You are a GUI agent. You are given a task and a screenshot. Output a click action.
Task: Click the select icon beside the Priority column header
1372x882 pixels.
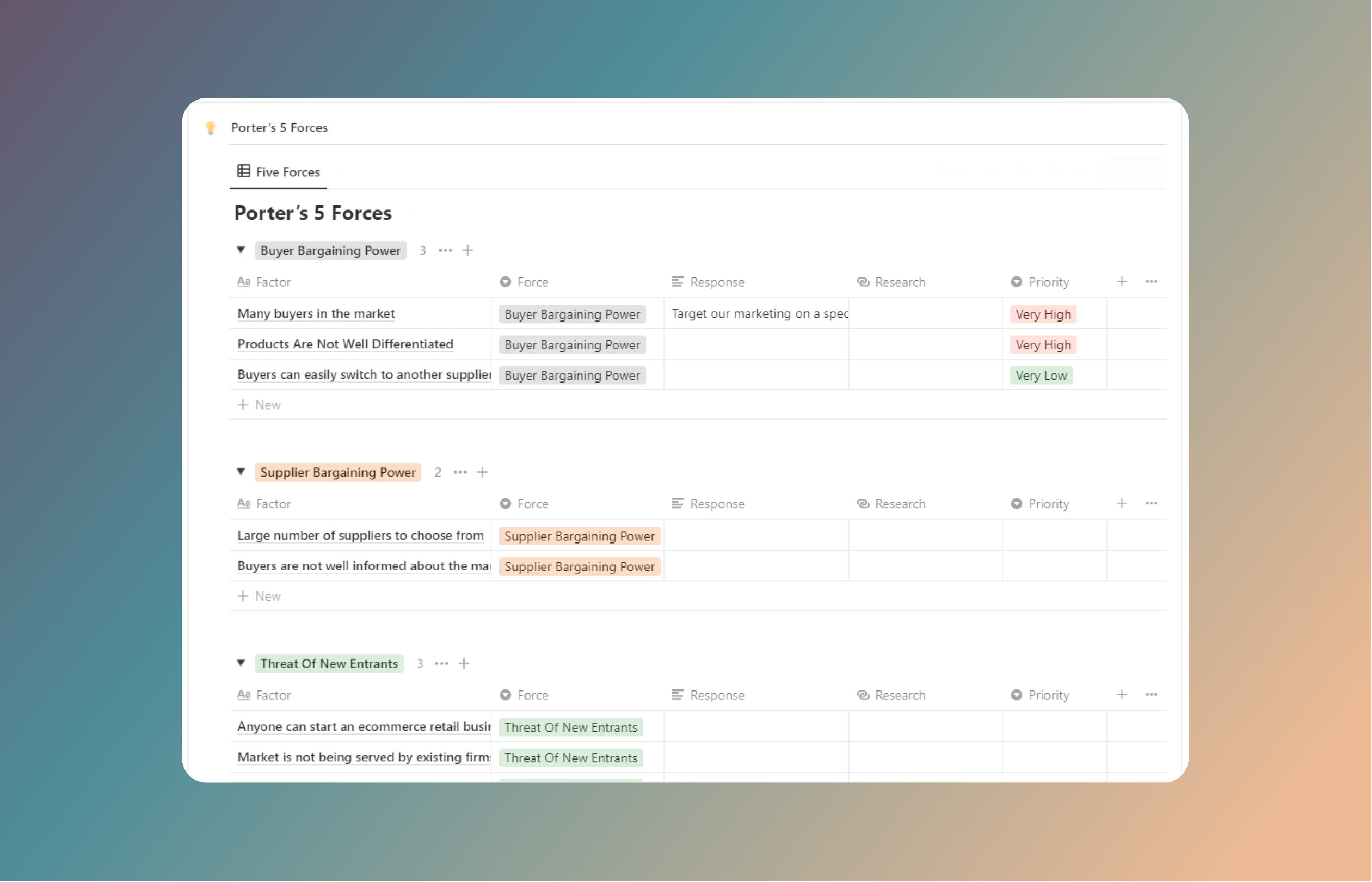pos(1017,282)
